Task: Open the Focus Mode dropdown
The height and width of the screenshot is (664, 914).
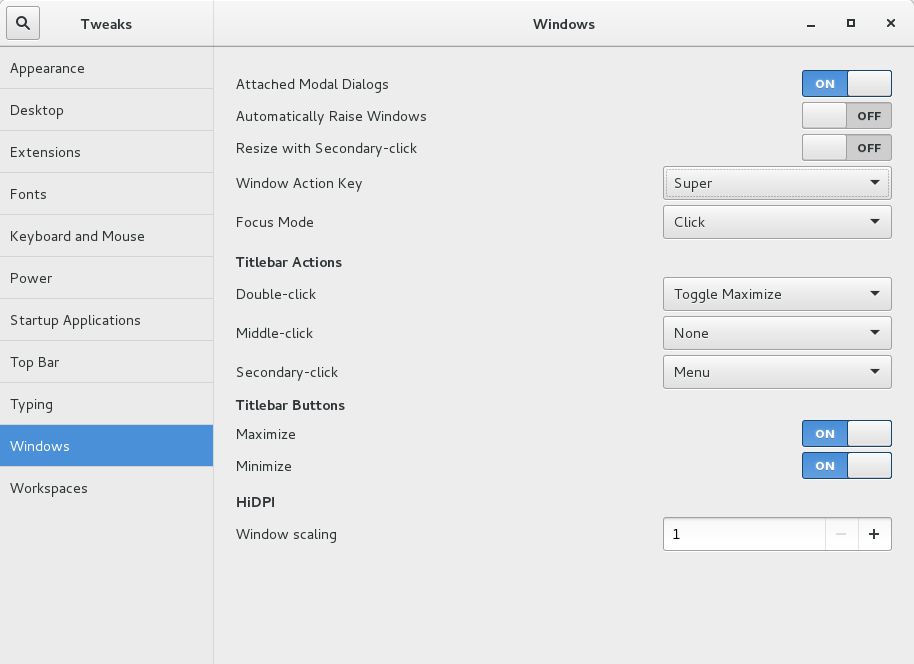Action: [777, 222]
